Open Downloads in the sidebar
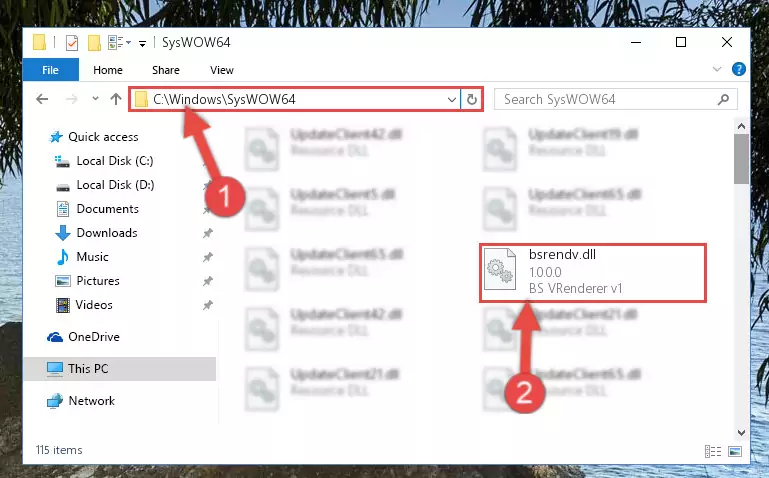The height and width of the screenshot is (478, 769). point(107,233)
